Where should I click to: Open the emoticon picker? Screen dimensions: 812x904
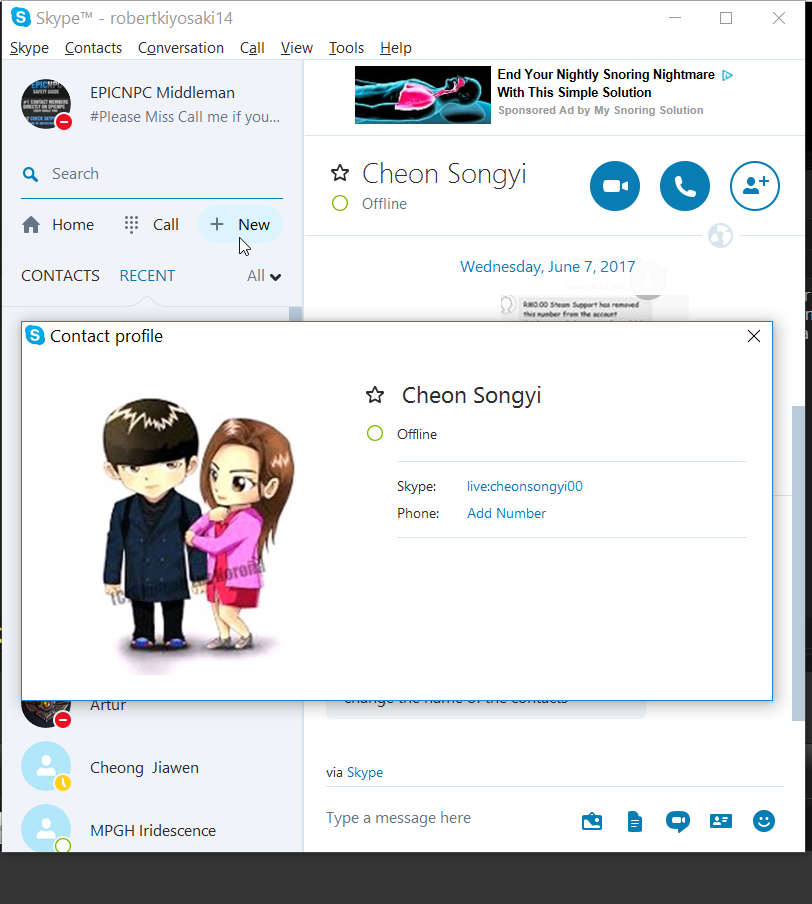[x=764, y=820]
